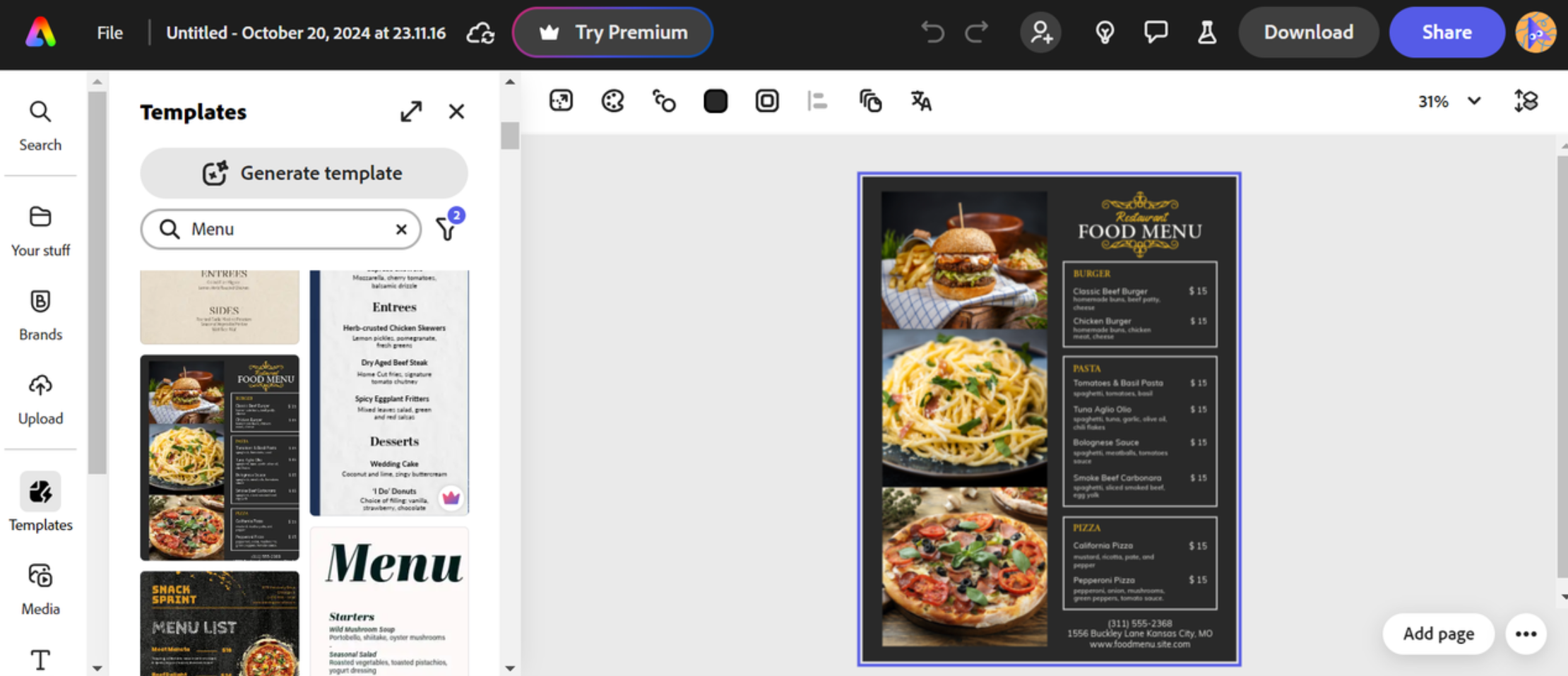1568x676 pixels.
Task: Select the Classic Beef Burger text
Action: (1110, 291)
